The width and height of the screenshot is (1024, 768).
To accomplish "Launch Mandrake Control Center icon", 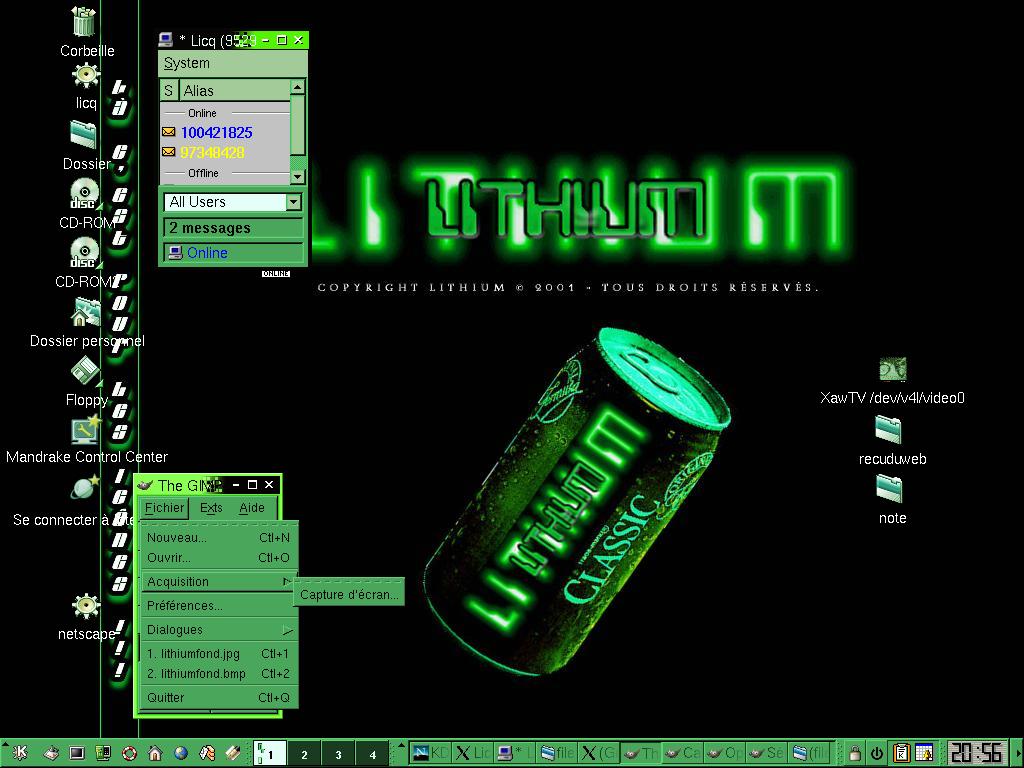I will (86, 430).
